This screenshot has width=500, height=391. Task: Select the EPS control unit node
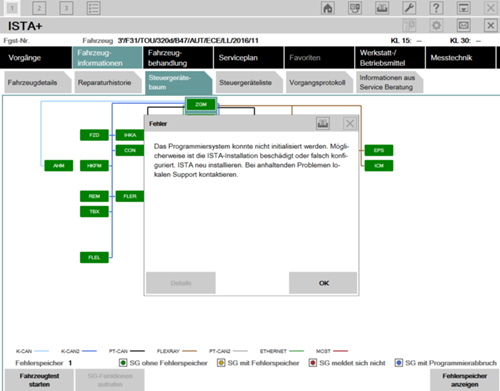[x=379, y=150]
